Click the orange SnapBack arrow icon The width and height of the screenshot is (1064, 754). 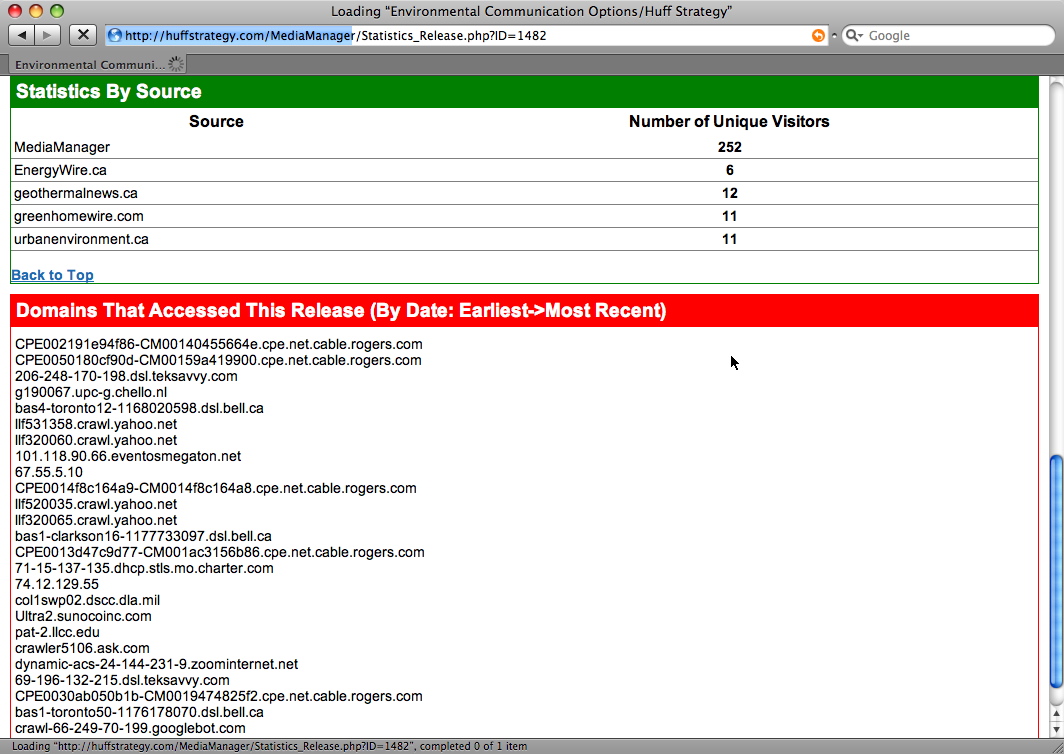click(818, 36)
